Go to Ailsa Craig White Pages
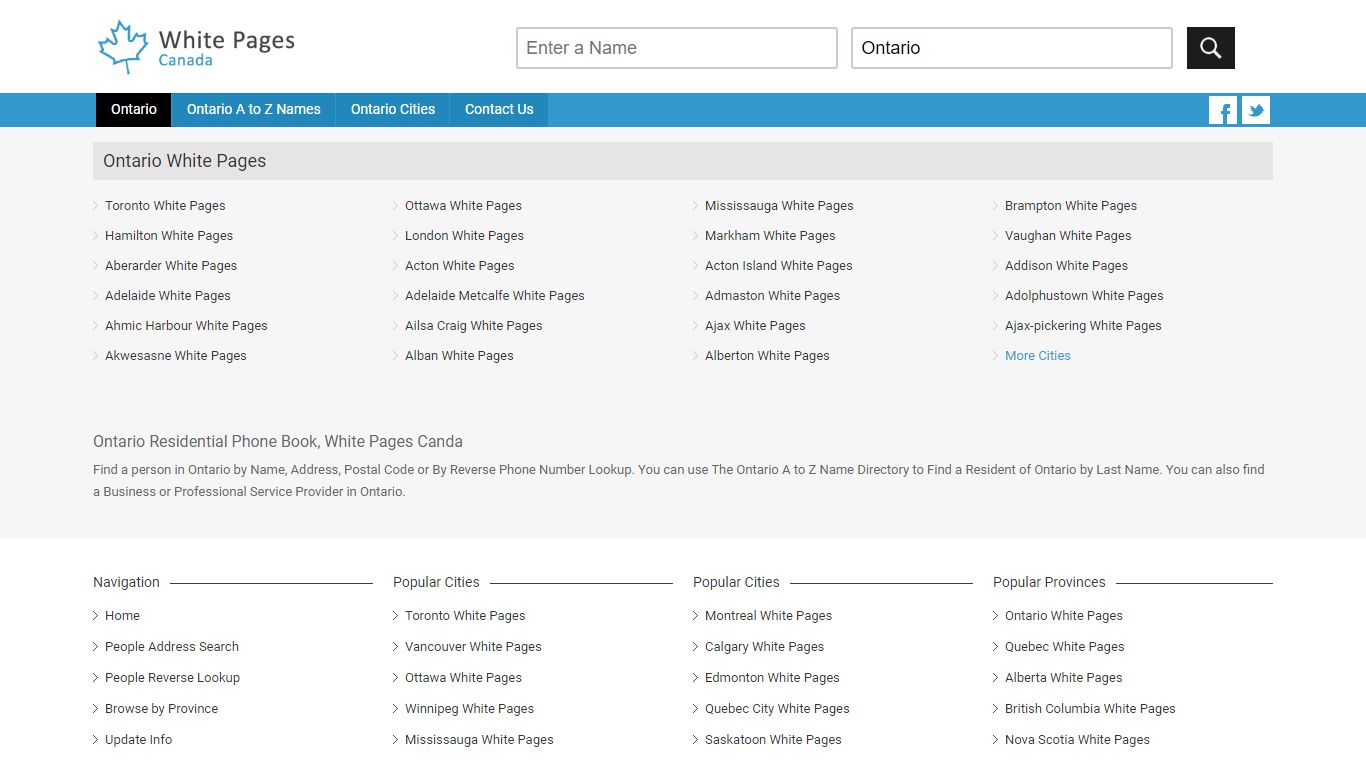This screenshot has height=768, width=1366. click(x=474, y=326)
